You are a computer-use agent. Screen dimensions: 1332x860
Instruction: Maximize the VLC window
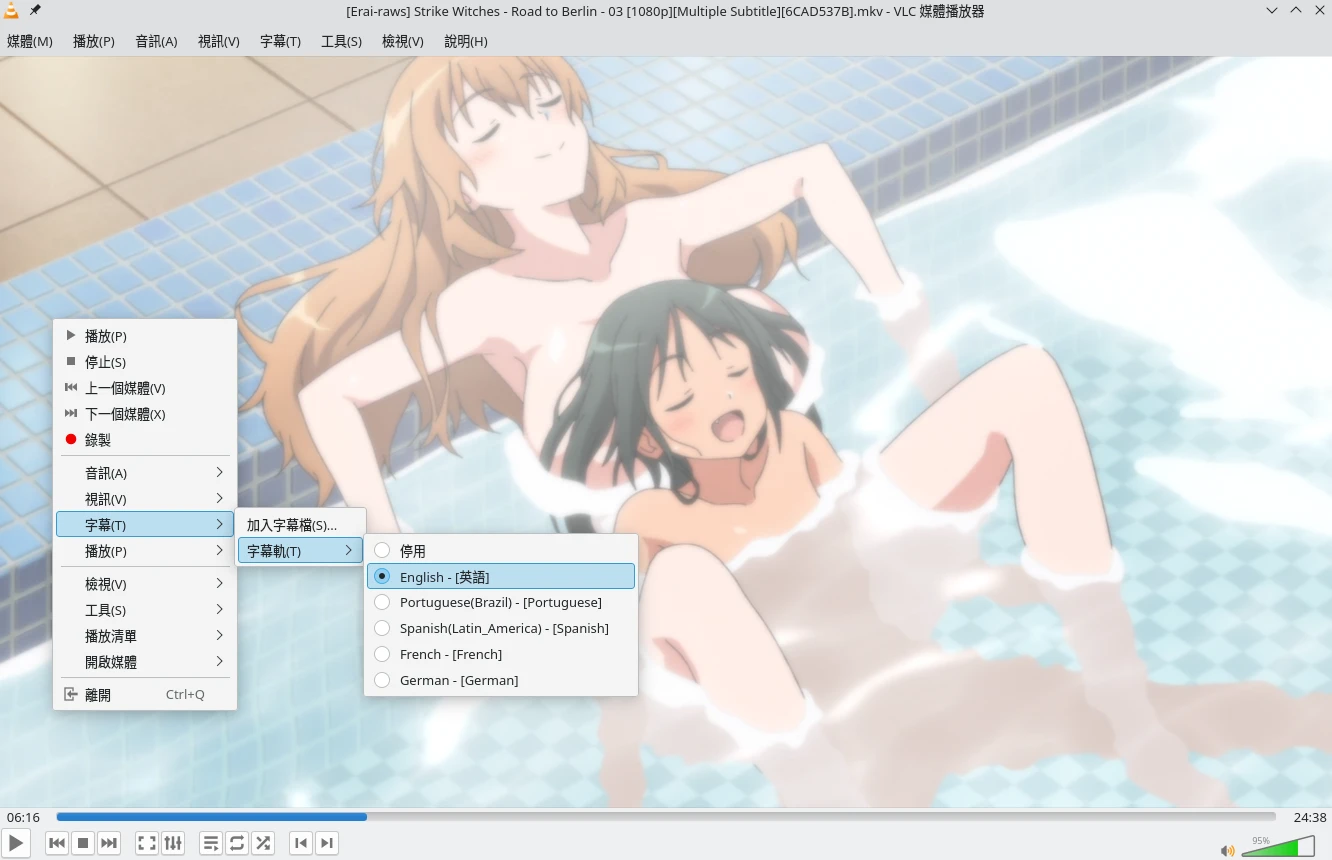click(1296, 10)
